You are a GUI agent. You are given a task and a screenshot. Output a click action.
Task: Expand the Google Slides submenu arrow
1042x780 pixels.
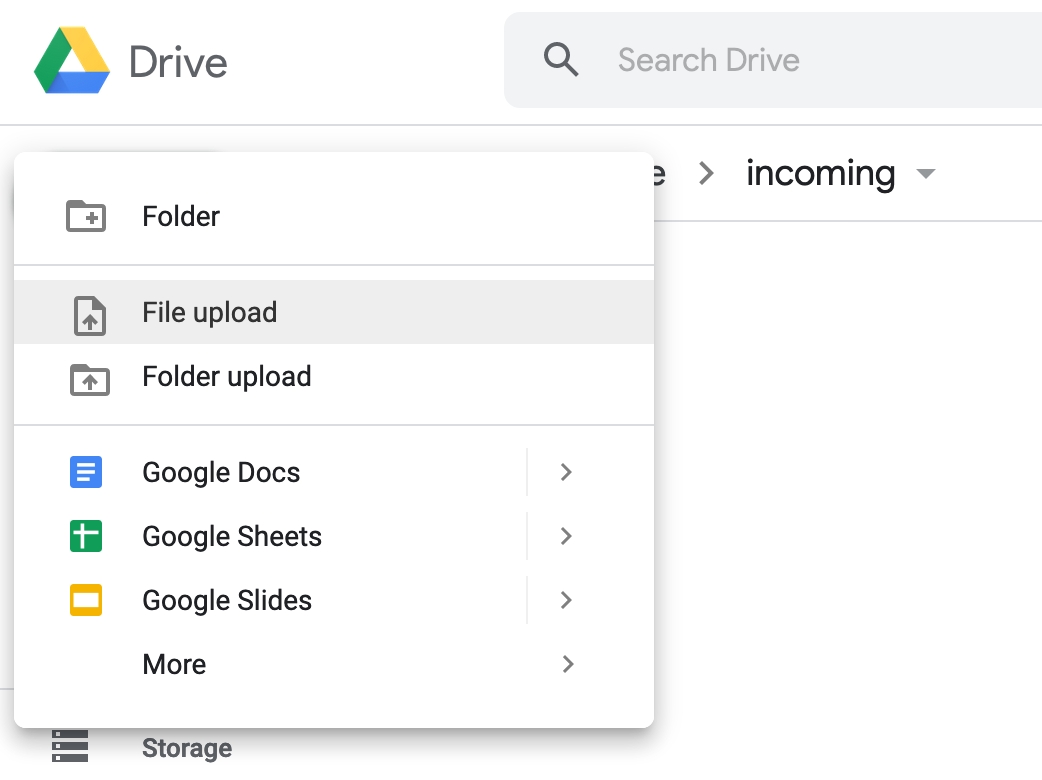click(x=566, y=601)
